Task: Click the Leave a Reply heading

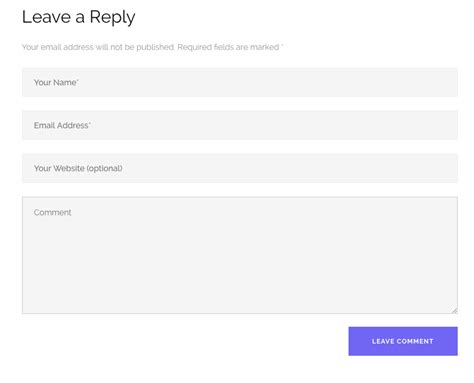Action: [x=79, y=17]
